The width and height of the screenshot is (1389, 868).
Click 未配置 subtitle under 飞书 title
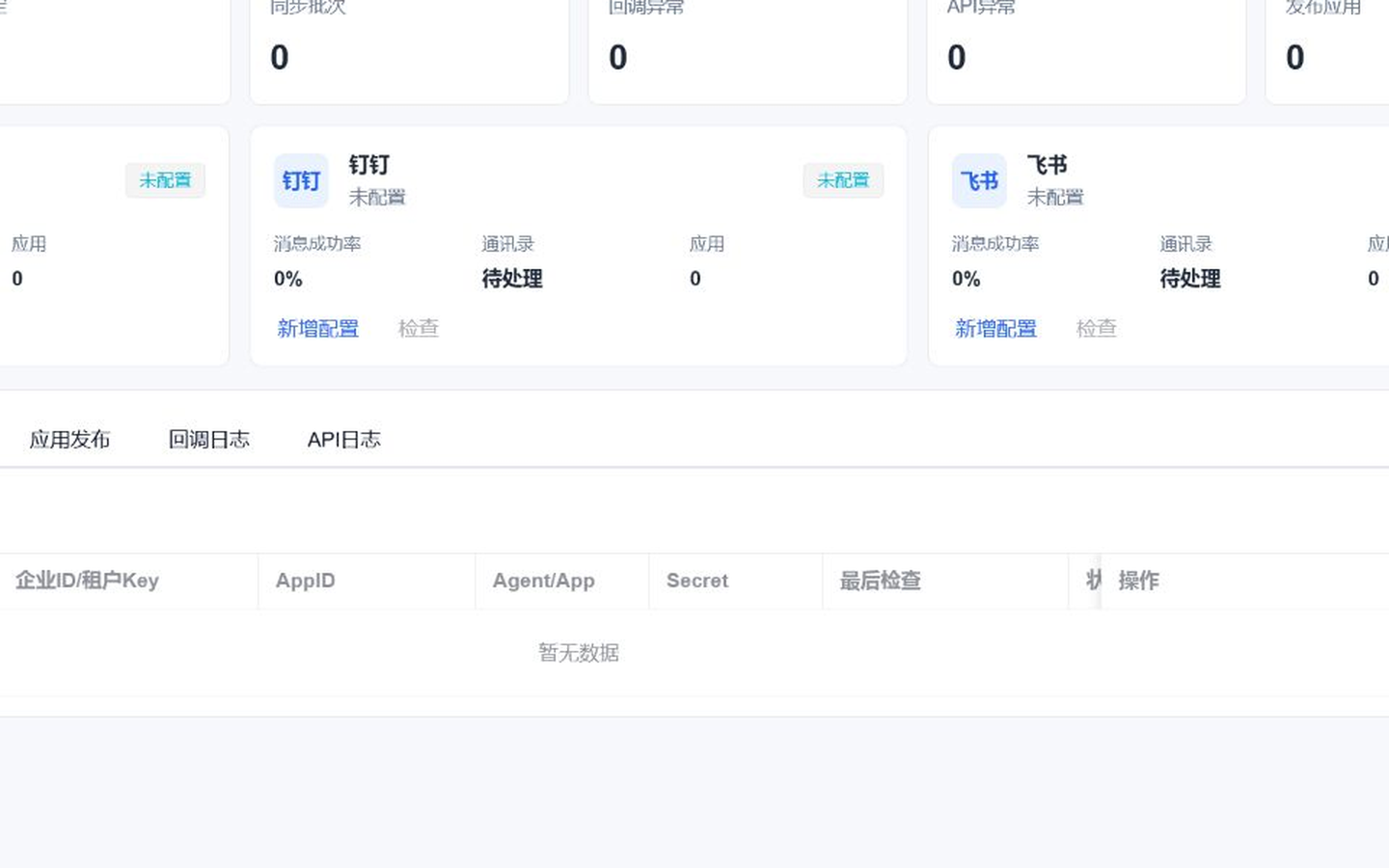click(x=1055, y=198)
